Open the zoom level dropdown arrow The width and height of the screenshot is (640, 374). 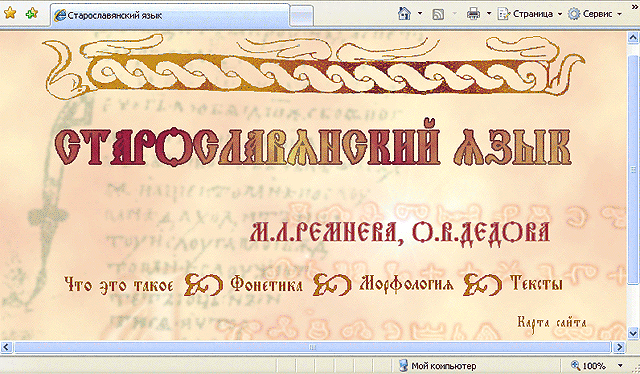pos(620,365)
